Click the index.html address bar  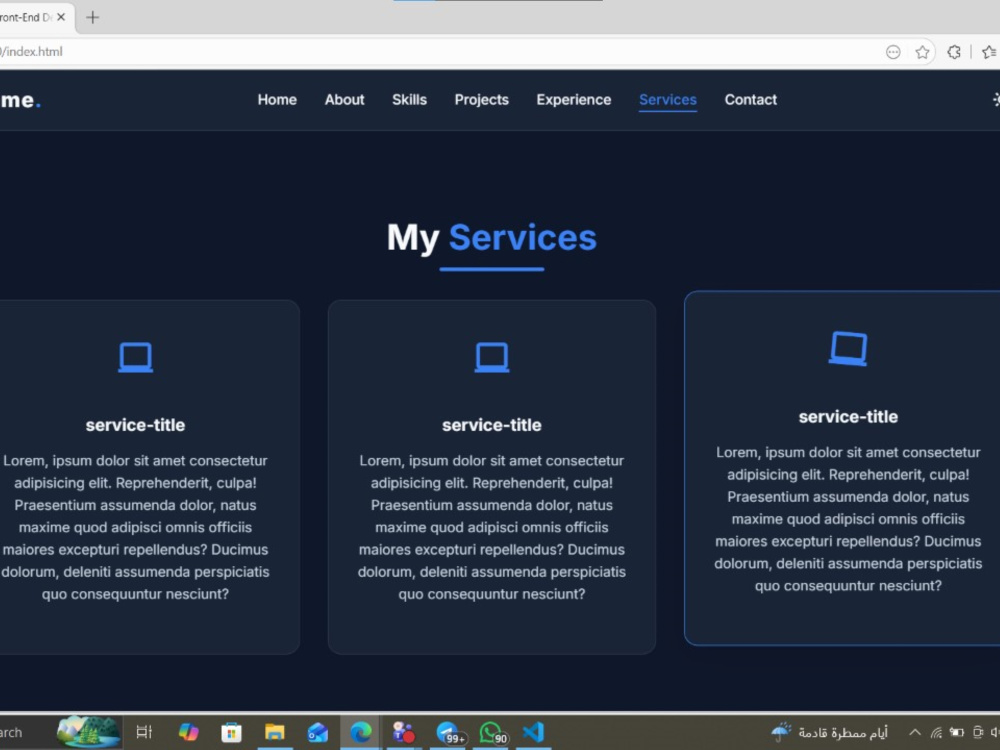(x=440, y=52)
